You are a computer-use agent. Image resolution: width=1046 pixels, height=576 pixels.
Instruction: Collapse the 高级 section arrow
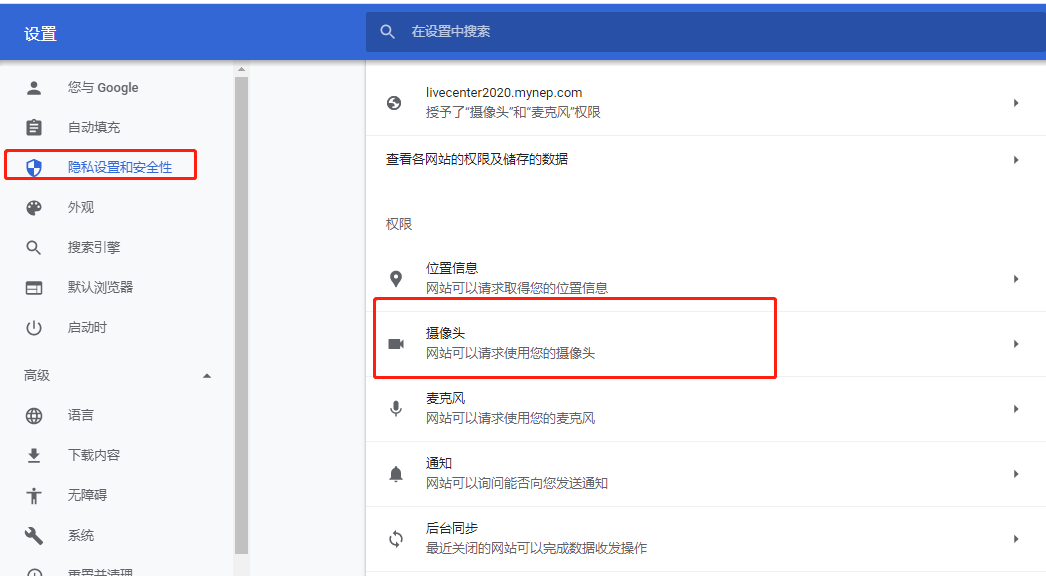(207, 375)
